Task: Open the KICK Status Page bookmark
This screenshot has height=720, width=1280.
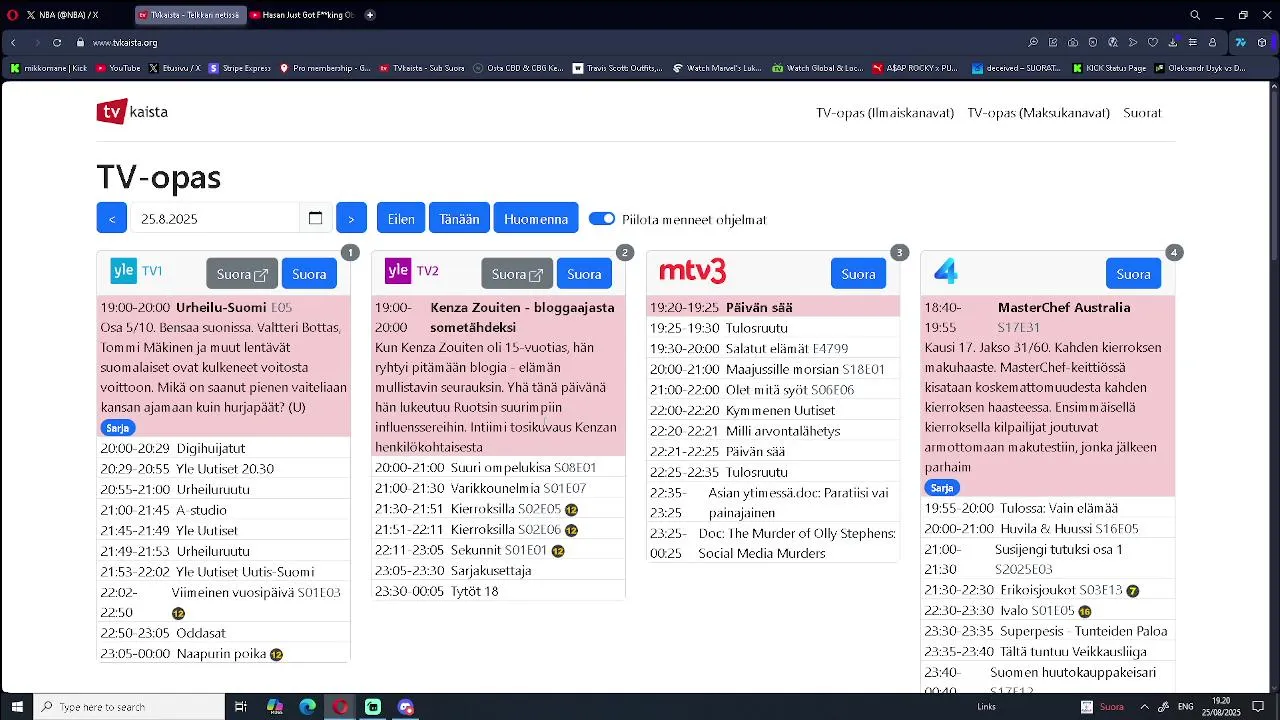Action: pyautogui.click(x=1109, y=68)
